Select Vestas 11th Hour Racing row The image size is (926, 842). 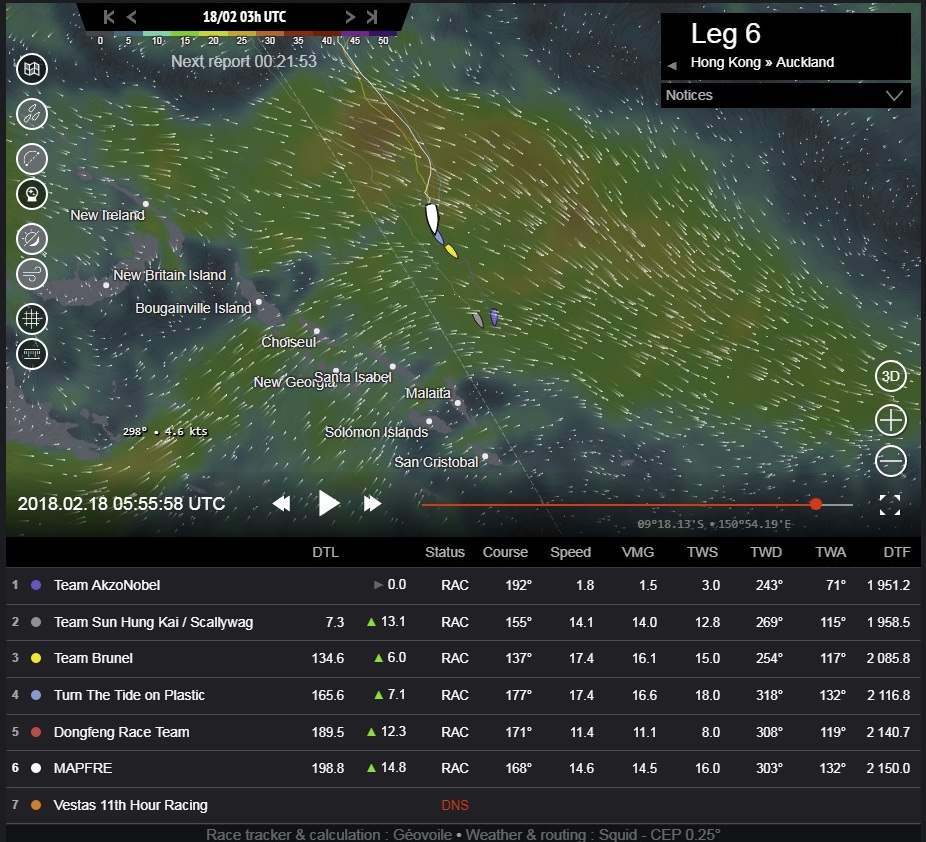pos(463,805)
